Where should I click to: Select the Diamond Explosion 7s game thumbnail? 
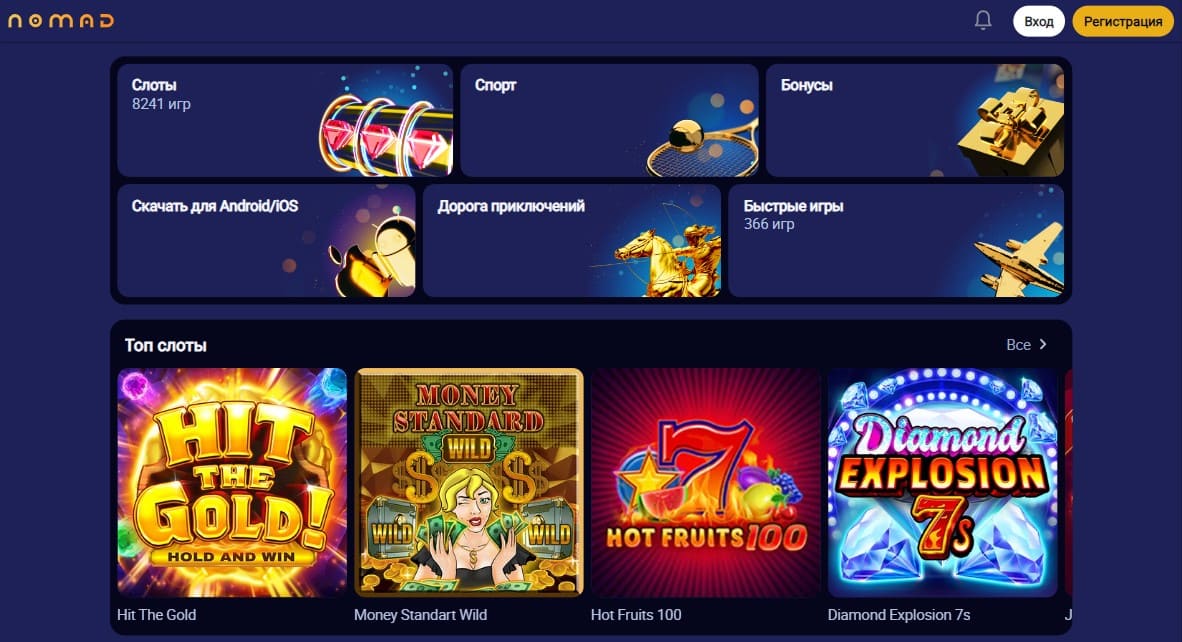942,482
